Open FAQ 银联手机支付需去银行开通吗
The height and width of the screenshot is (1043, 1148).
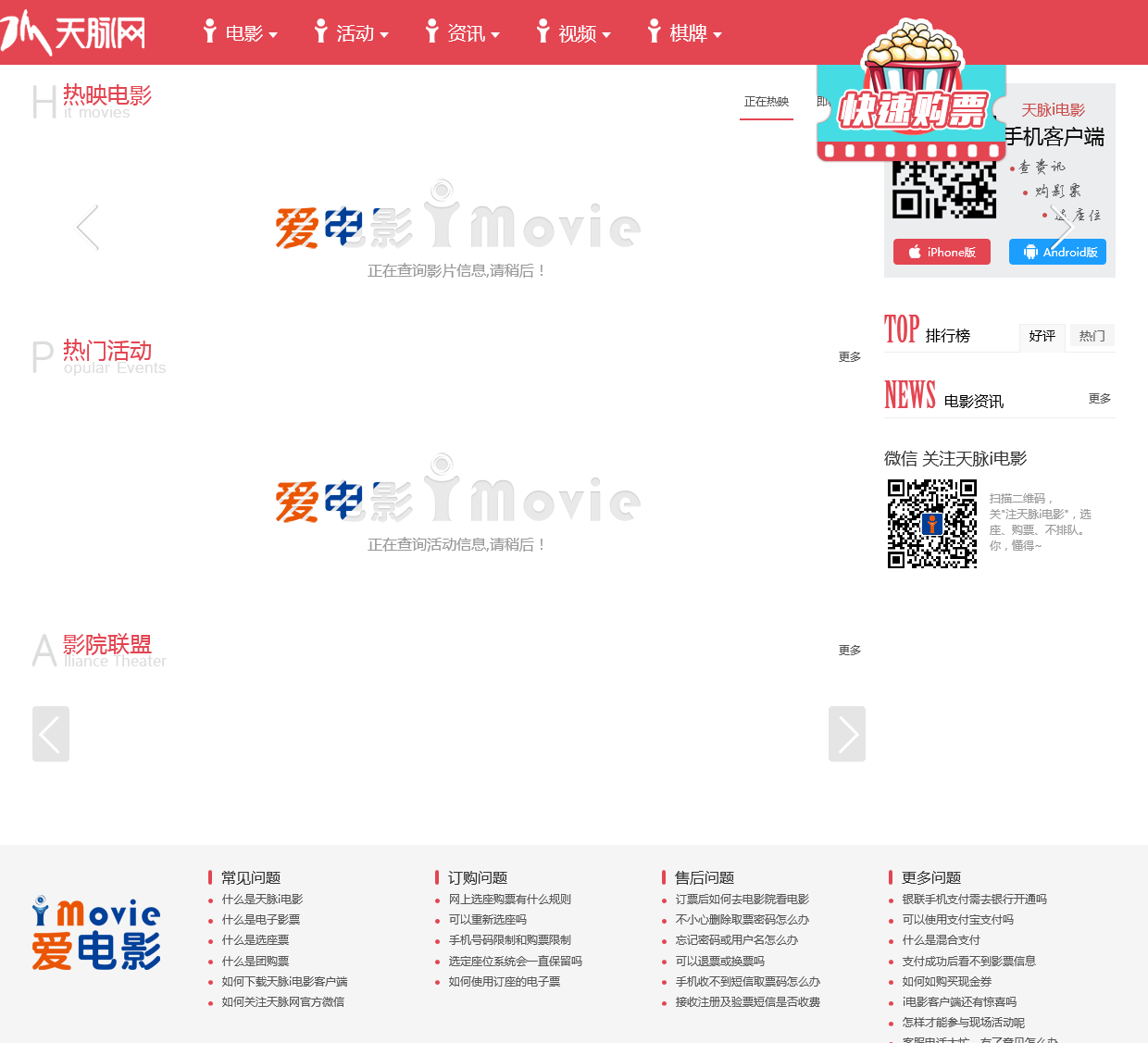(975, 900)
